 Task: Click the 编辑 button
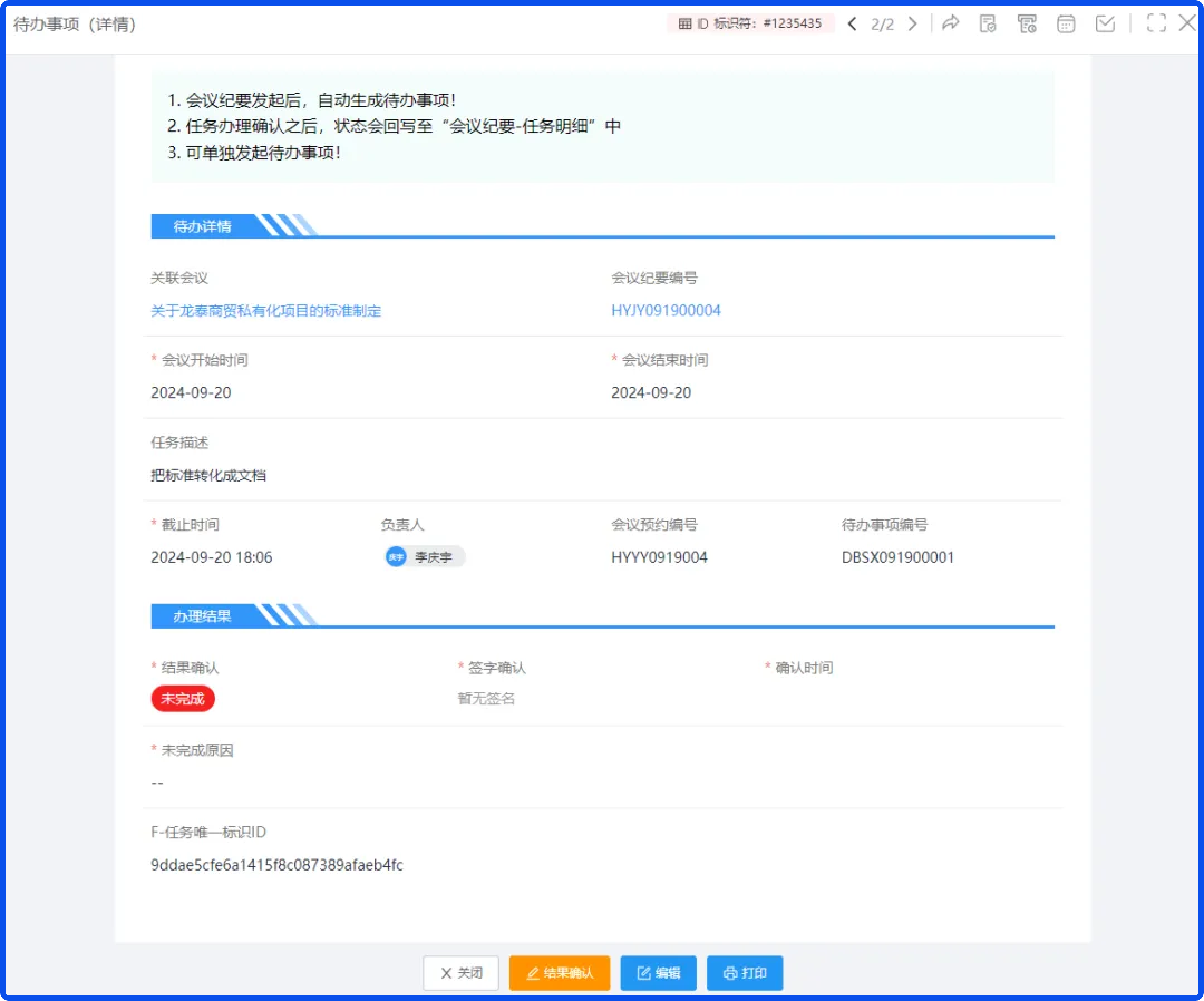(658, 973)
